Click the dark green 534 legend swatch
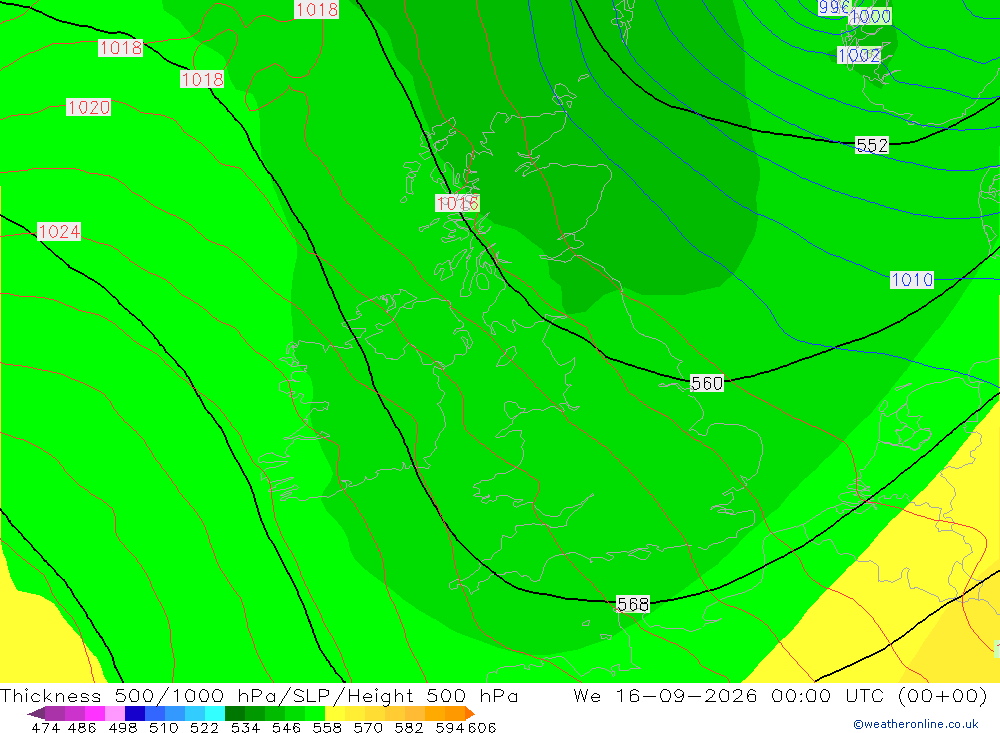Image resolution: width=1000 pixels, height=733 pixels. pos(235,713)
